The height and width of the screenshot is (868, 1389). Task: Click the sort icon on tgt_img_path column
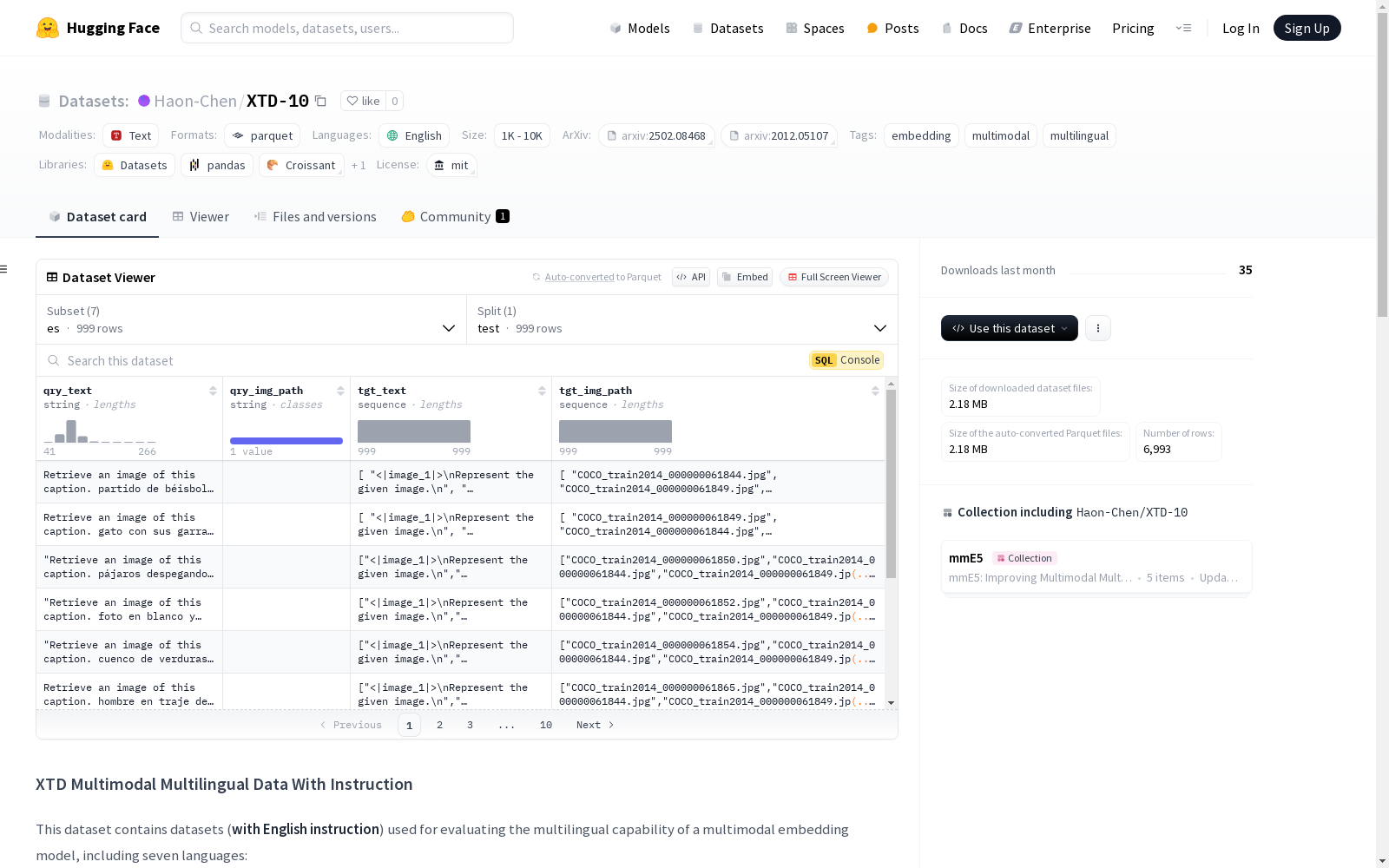(x=875, y=391)
